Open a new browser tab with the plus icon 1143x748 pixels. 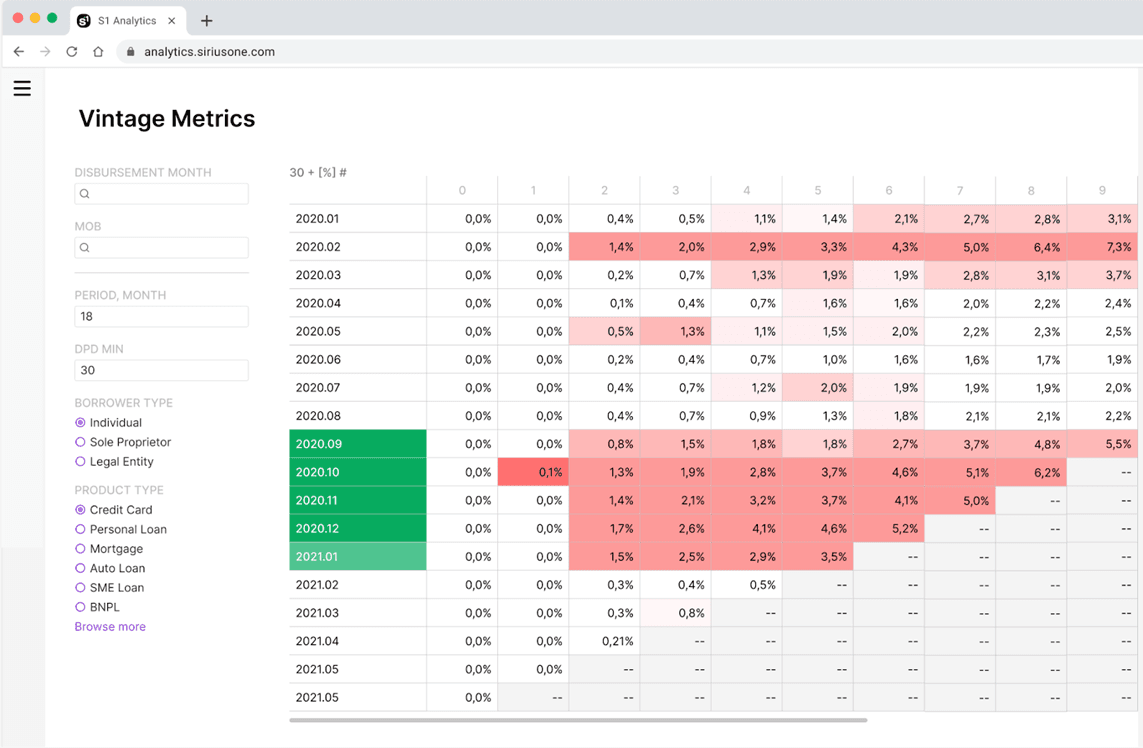pyautogui.click(x=206, y=20)
